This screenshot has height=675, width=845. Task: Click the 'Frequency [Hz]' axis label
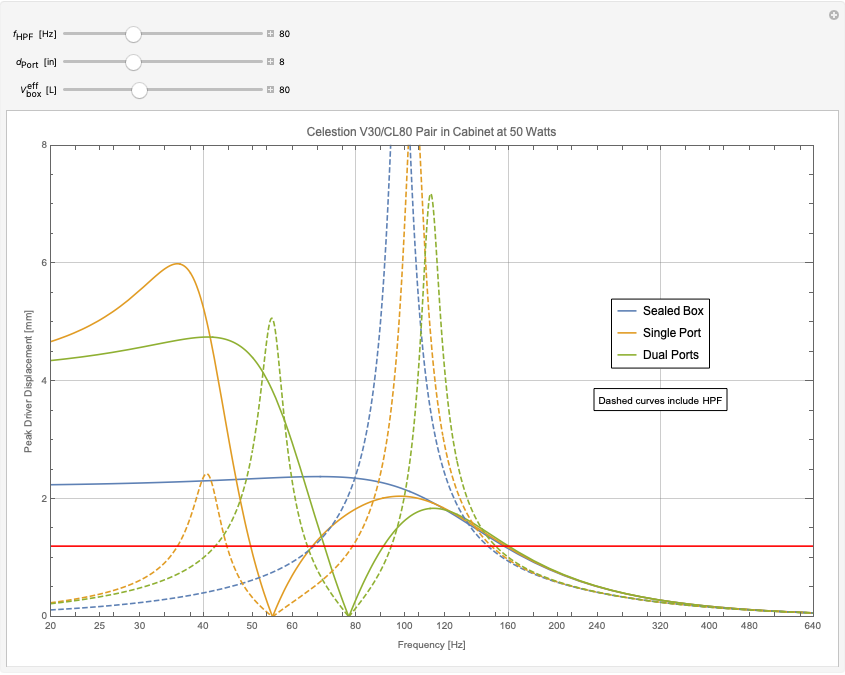[x=432, y=645]
